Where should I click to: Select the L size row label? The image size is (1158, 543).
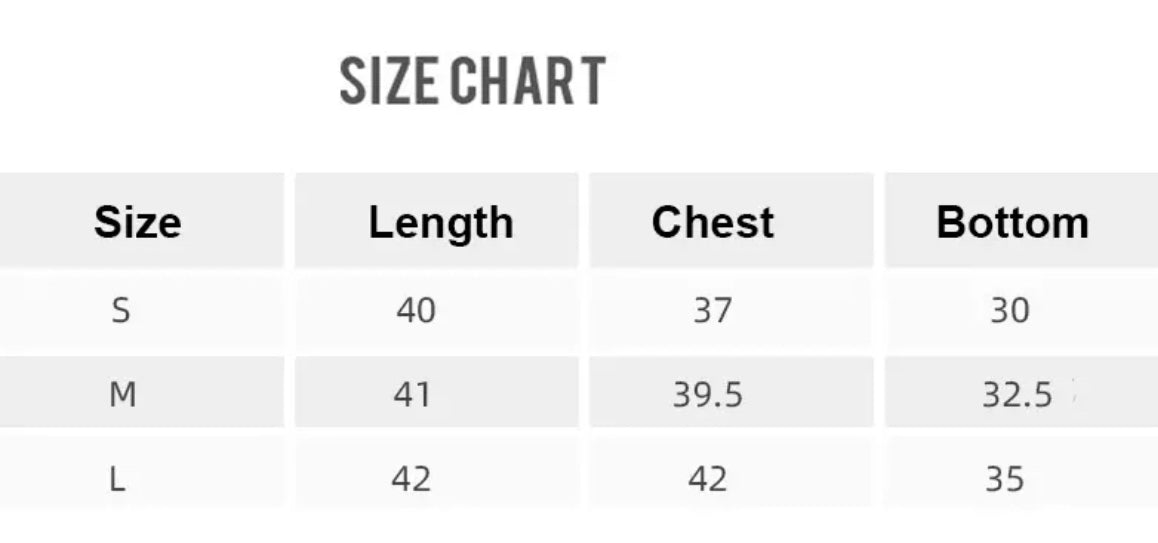(118, 480)
